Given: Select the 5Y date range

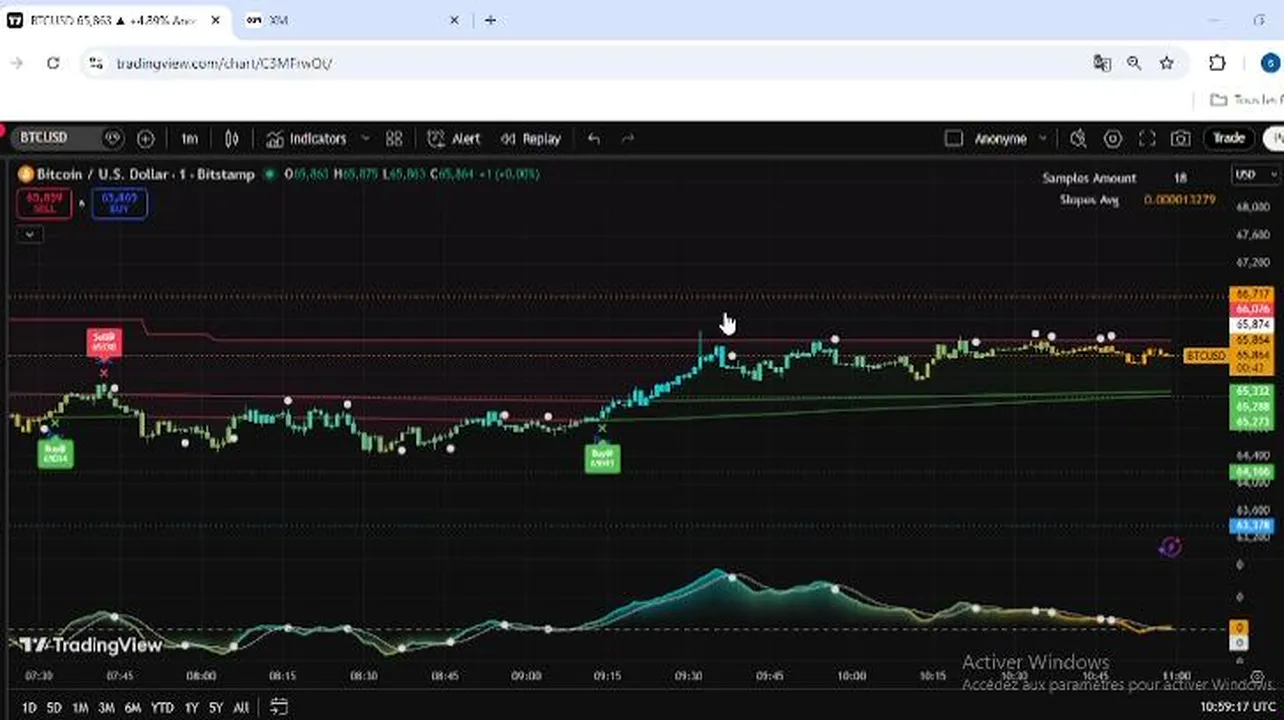Looking at the screenshot, I should tap(216, 708).
